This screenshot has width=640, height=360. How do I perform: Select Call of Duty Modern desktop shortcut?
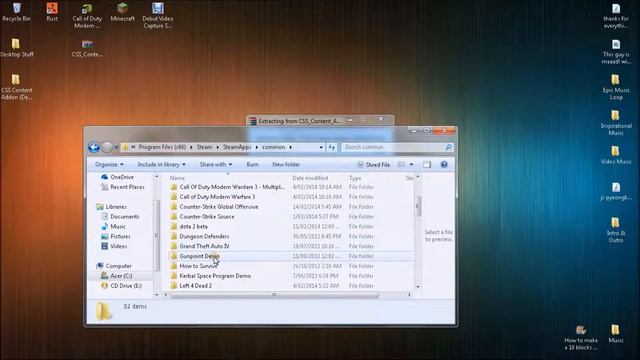pos(87,16)
